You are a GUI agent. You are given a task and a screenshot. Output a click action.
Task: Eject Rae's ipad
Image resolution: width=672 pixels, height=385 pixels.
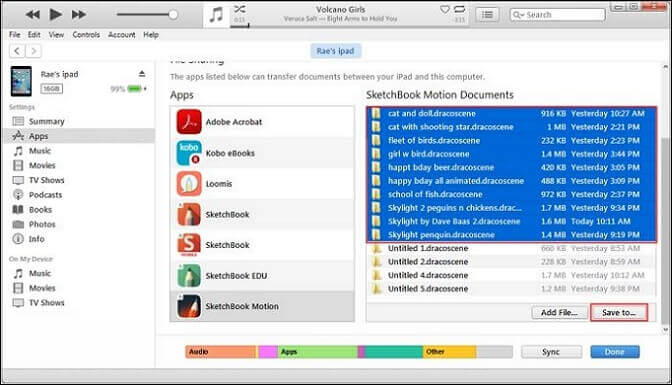[x=142, y=74]
